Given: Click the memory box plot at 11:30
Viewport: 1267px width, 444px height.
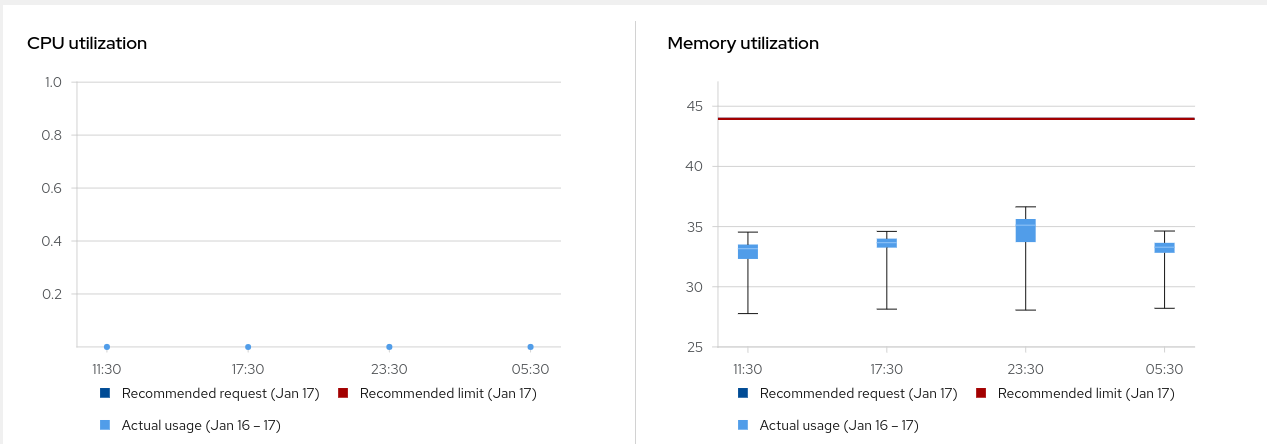Looking at the screenshot, I should [x=748, y=251].
